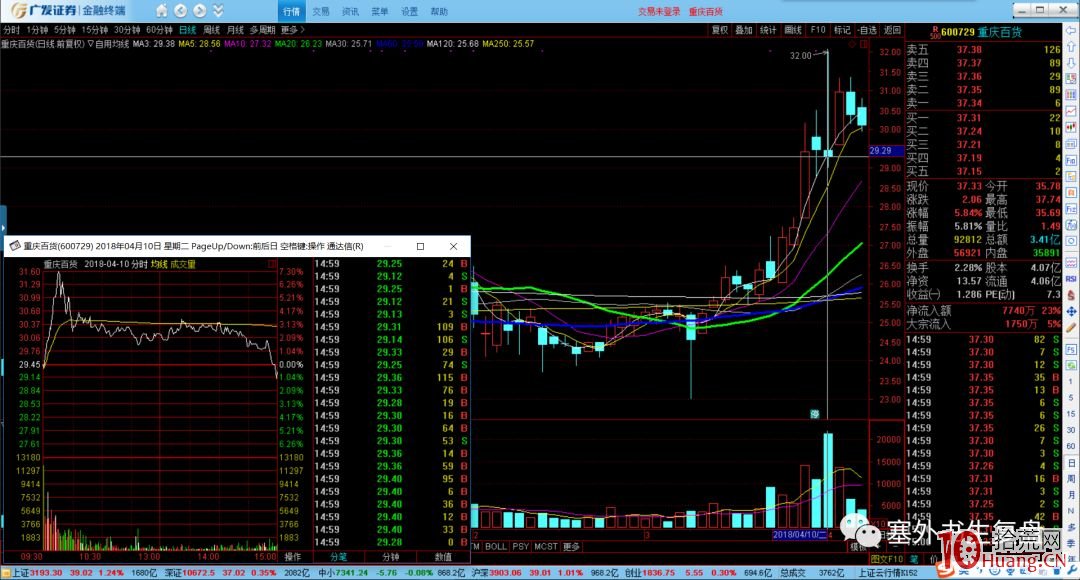The width and height of the screenshot is (1080, 580).
Task: Click the 复权 button
Action: pos(720,30)
